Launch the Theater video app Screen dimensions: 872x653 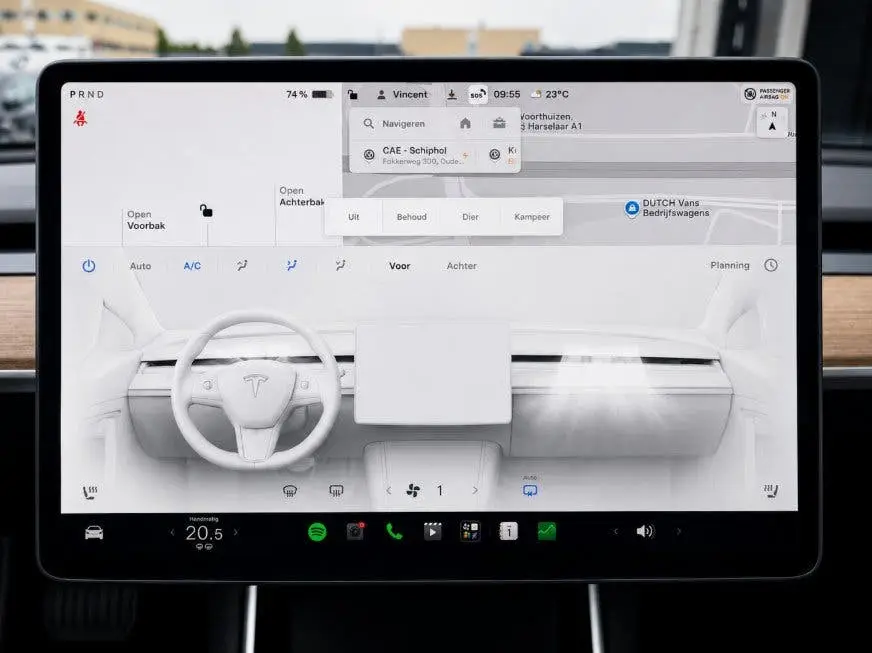[432, 532]
